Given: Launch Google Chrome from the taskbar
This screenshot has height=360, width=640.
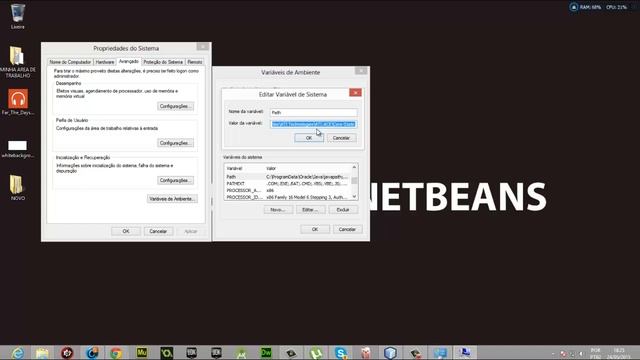Looking at the screenshot, I should pyautogui.click(x=116, y=353).
